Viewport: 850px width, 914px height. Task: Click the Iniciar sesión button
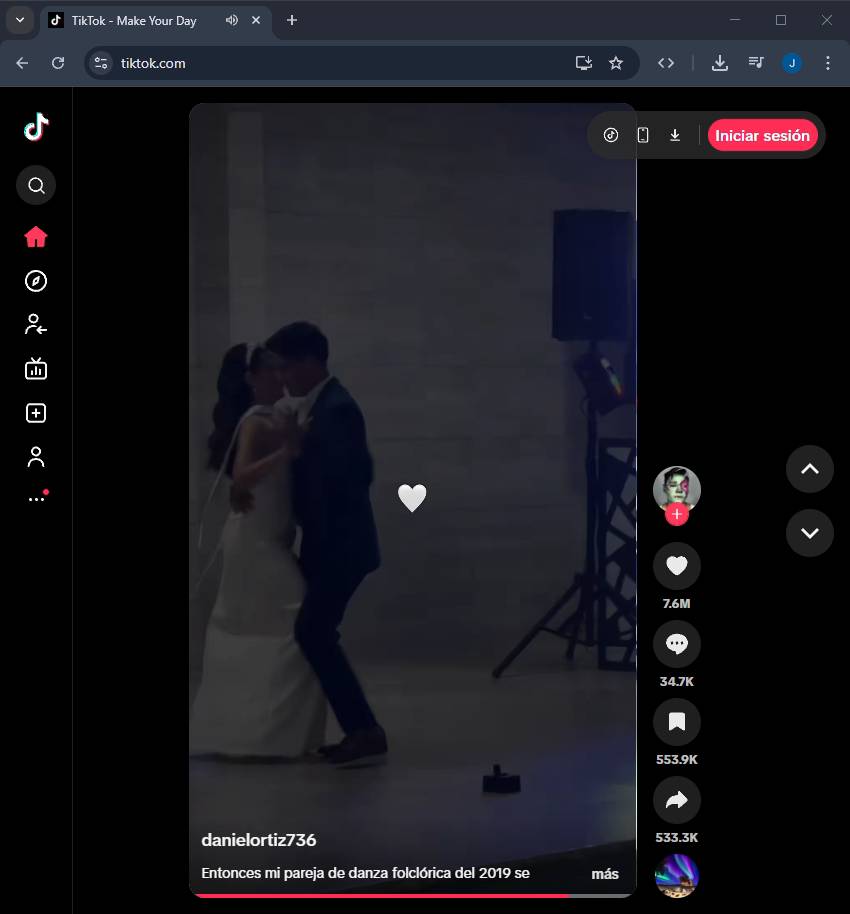pos(762,135)
